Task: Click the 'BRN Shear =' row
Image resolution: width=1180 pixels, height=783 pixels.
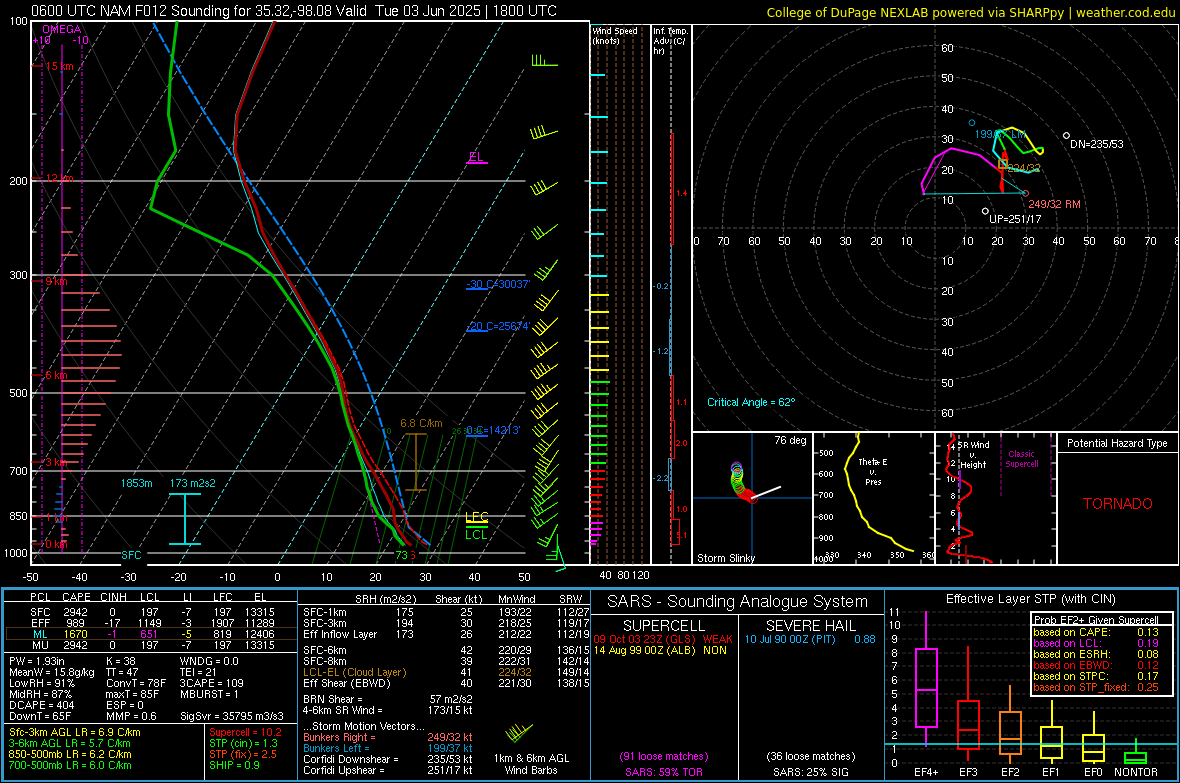Action: [x=388, y=699]
